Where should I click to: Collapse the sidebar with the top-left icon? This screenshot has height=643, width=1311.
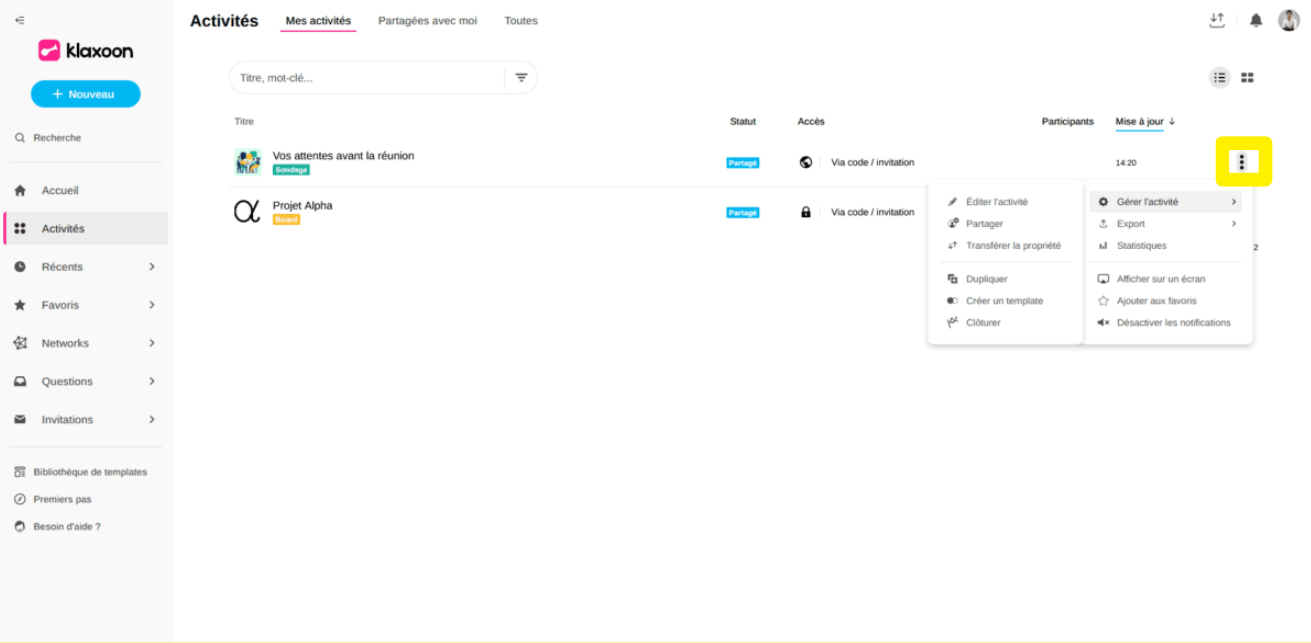point(20,20)
